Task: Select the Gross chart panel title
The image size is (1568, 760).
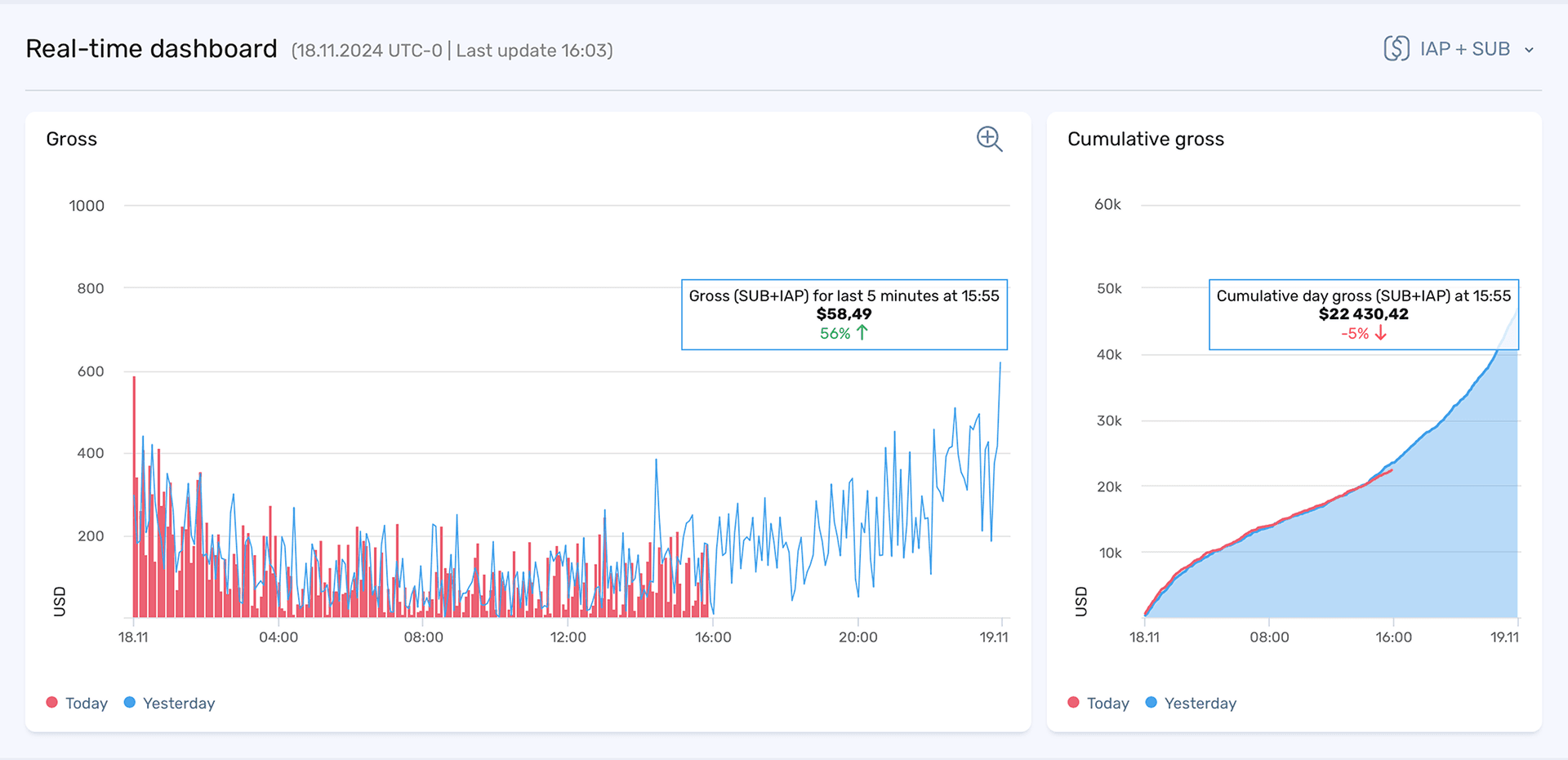Action: tap(72, 139)
